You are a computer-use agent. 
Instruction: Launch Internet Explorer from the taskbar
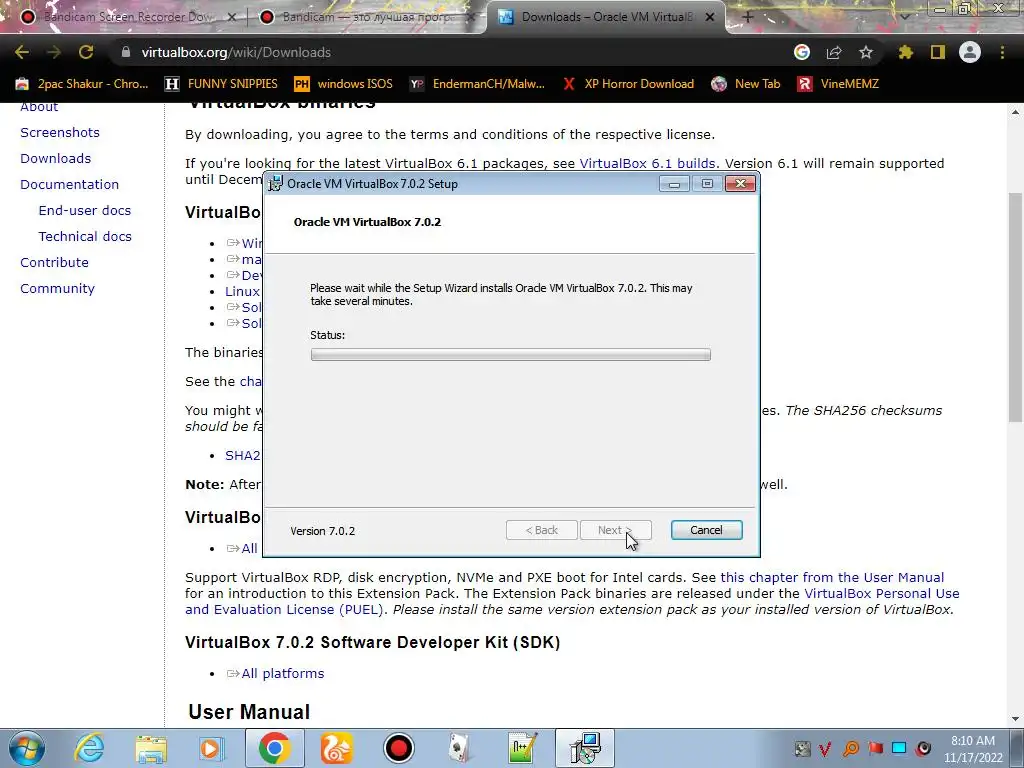tap(89, 748)
